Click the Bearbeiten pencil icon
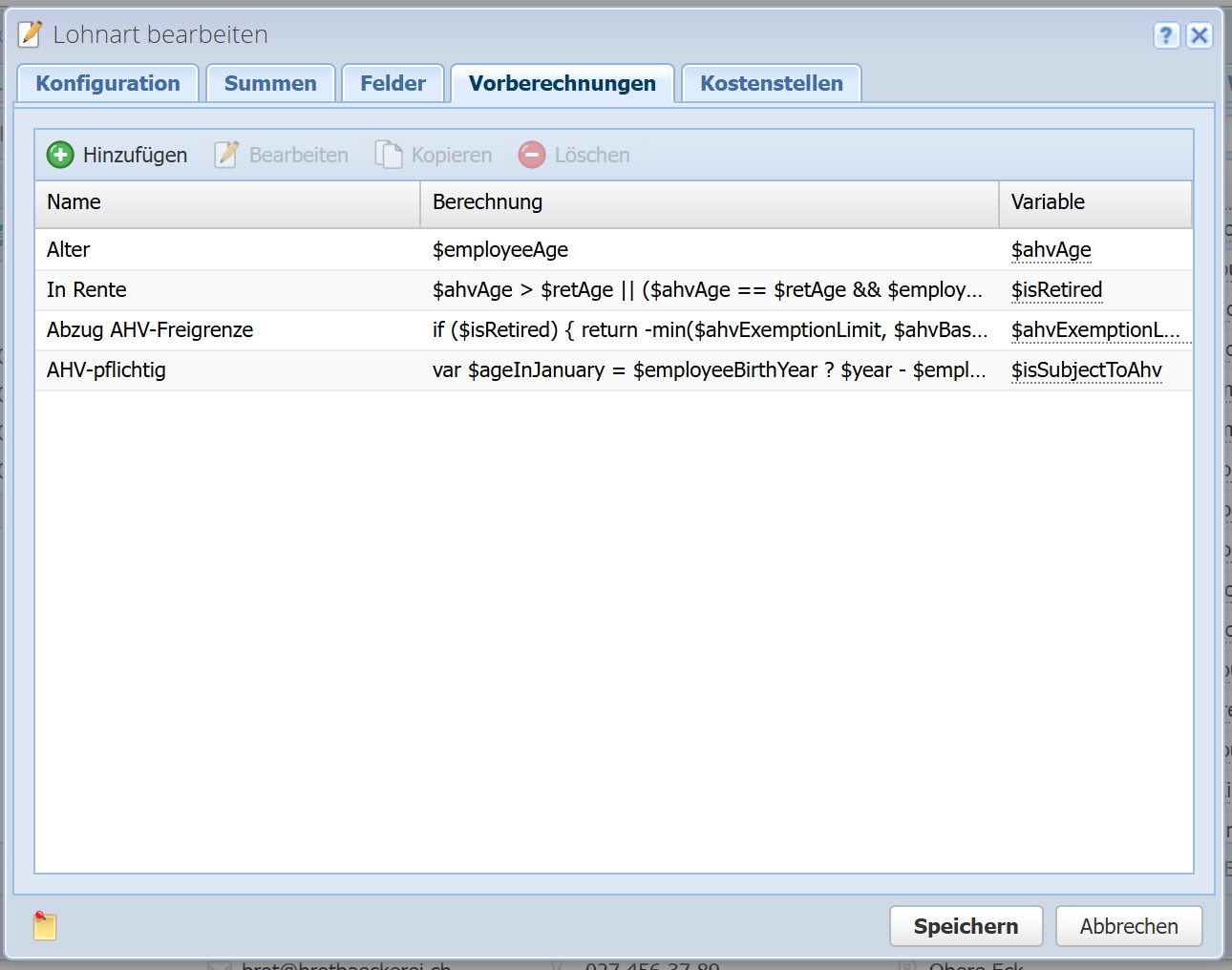 tap(226, 155)
